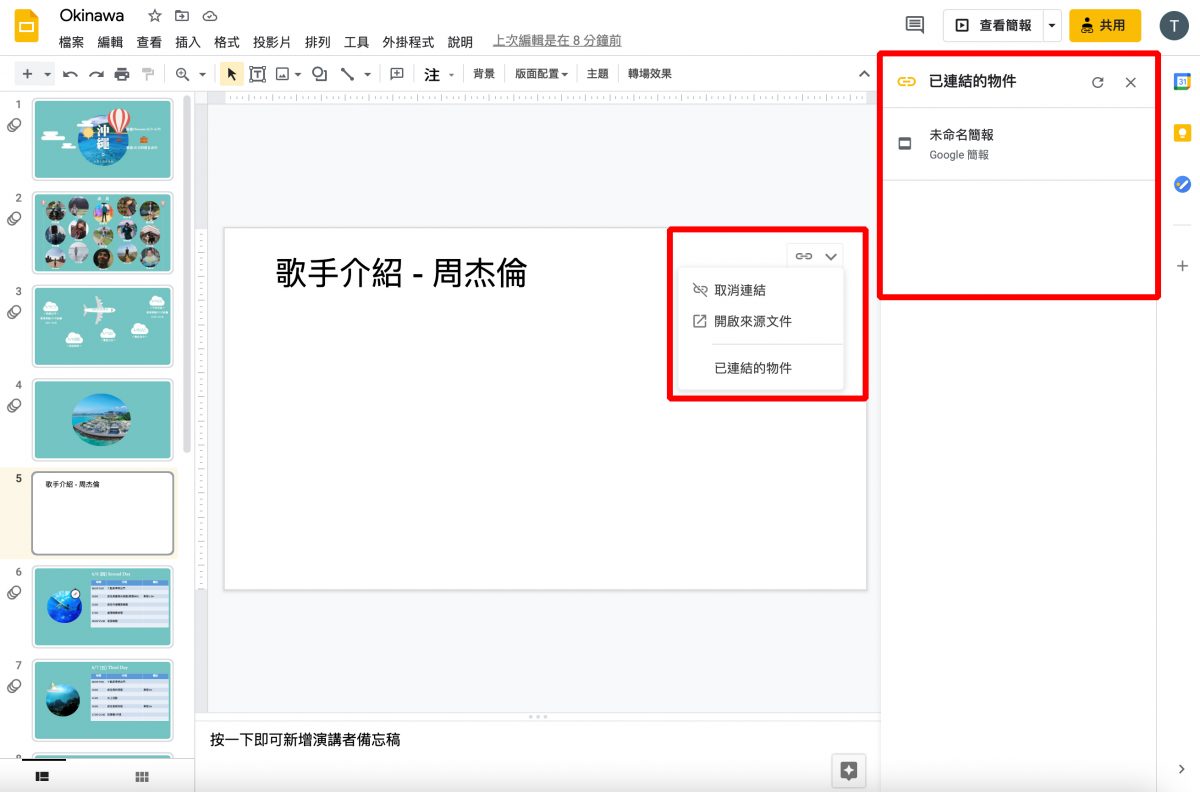
Task: Select the paint format tool
Action: 148,74
